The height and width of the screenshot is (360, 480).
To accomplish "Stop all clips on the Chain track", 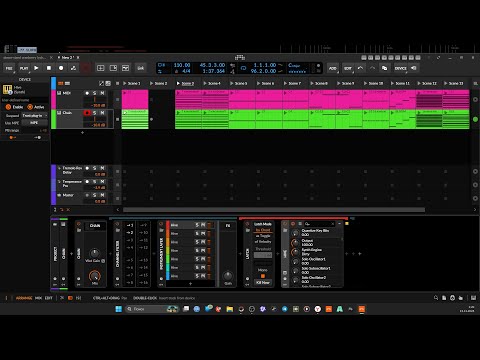I will 117,119.
